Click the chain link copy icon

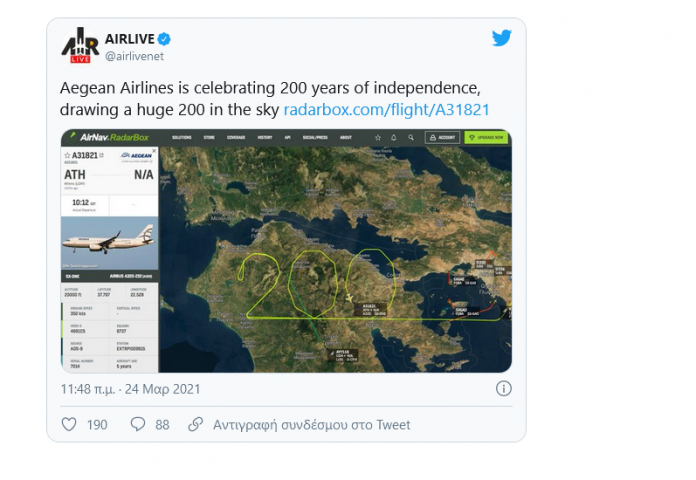(x=195, y=424)
